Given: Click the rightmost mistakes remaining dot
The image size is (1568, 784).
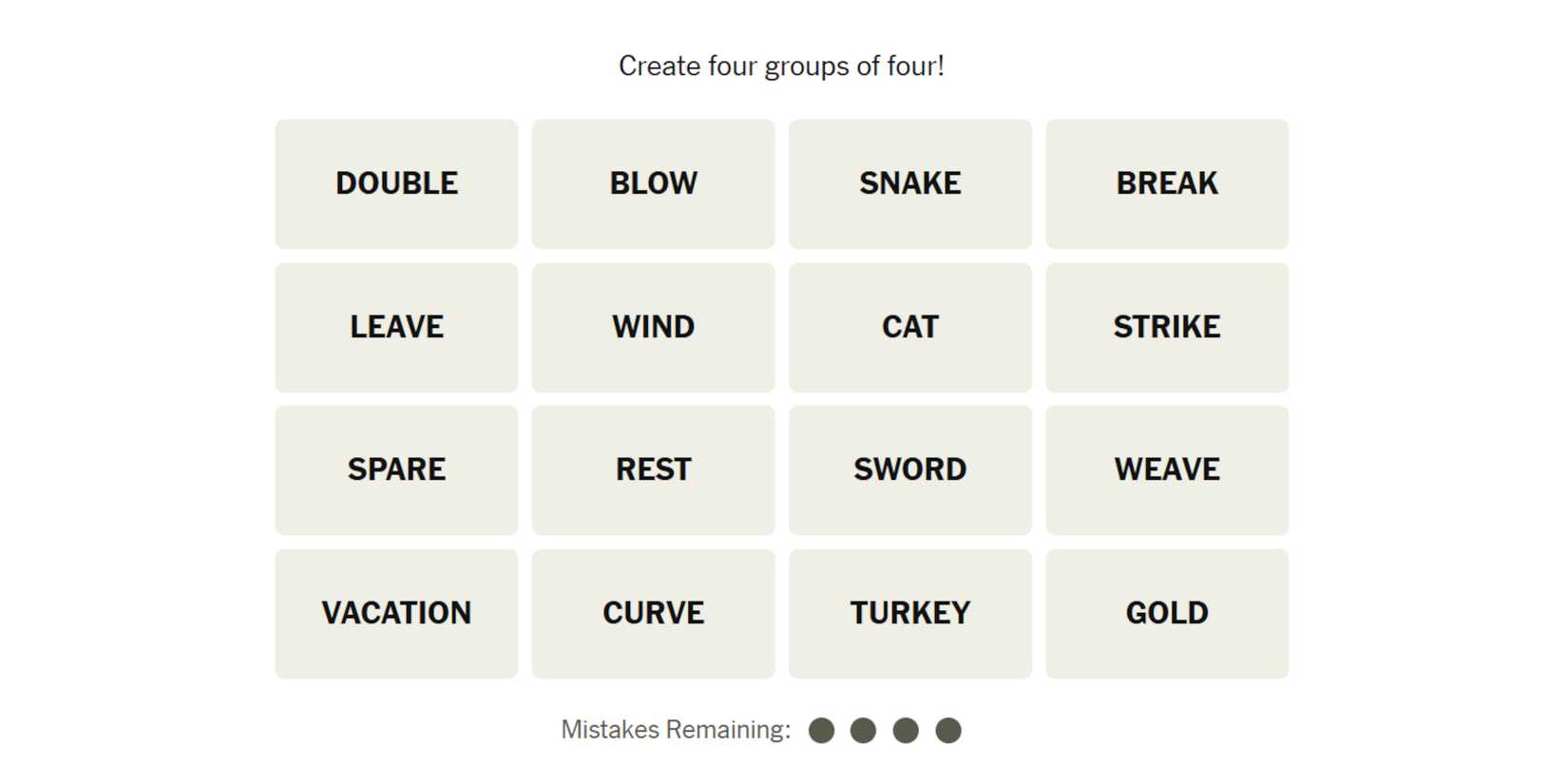Looking at the screenshot, I should tap(947, 730).
